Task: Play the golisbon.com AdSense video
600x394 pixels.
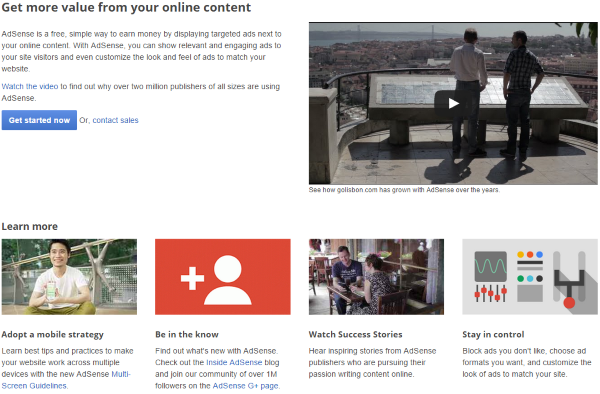Action: click(453, 103)
